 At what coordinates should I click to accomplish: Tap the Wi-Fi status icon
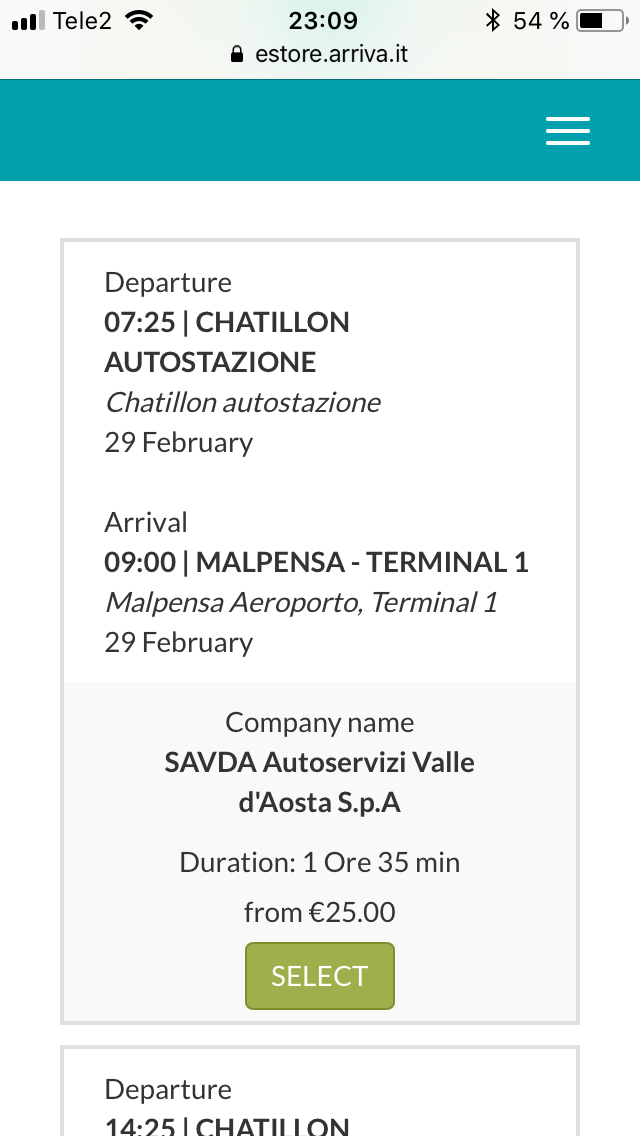coord(138,20)
